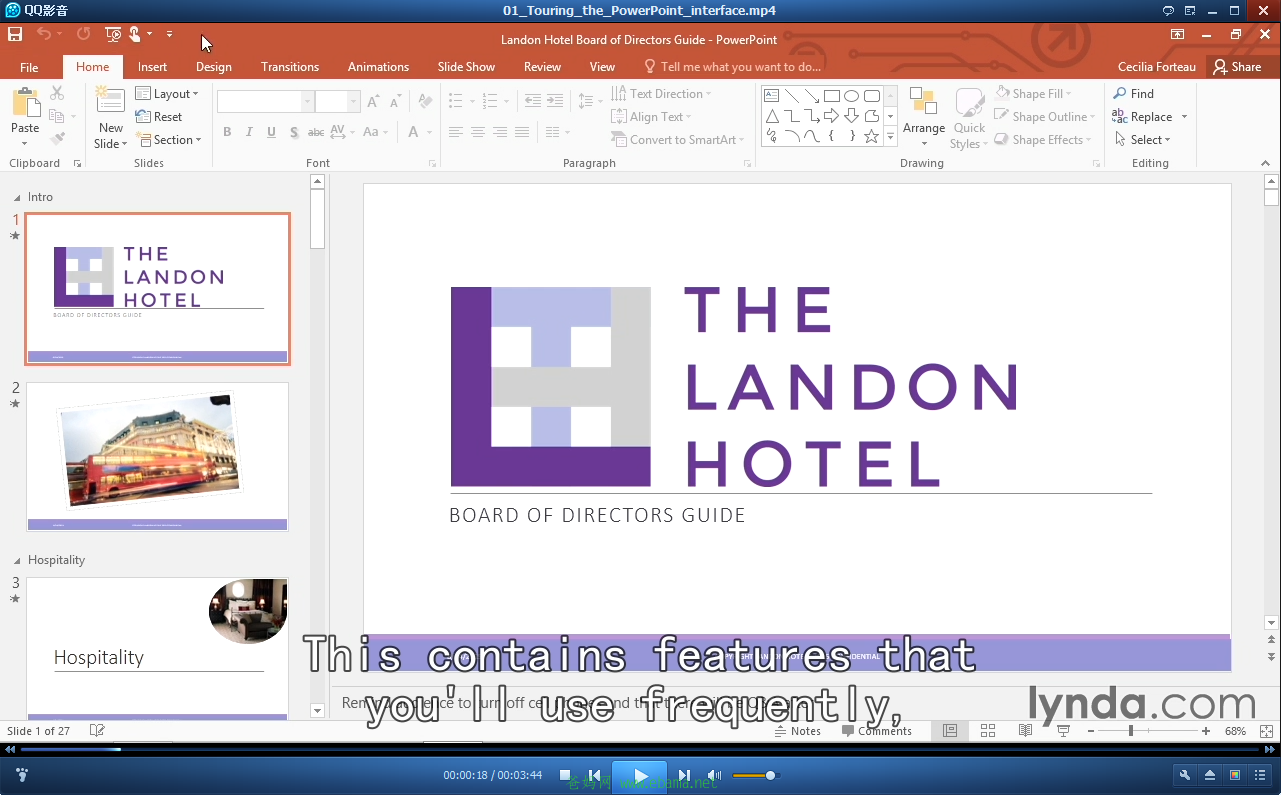Select the 5-Point Star shape
1281x795 pixels.
(871, 136)
